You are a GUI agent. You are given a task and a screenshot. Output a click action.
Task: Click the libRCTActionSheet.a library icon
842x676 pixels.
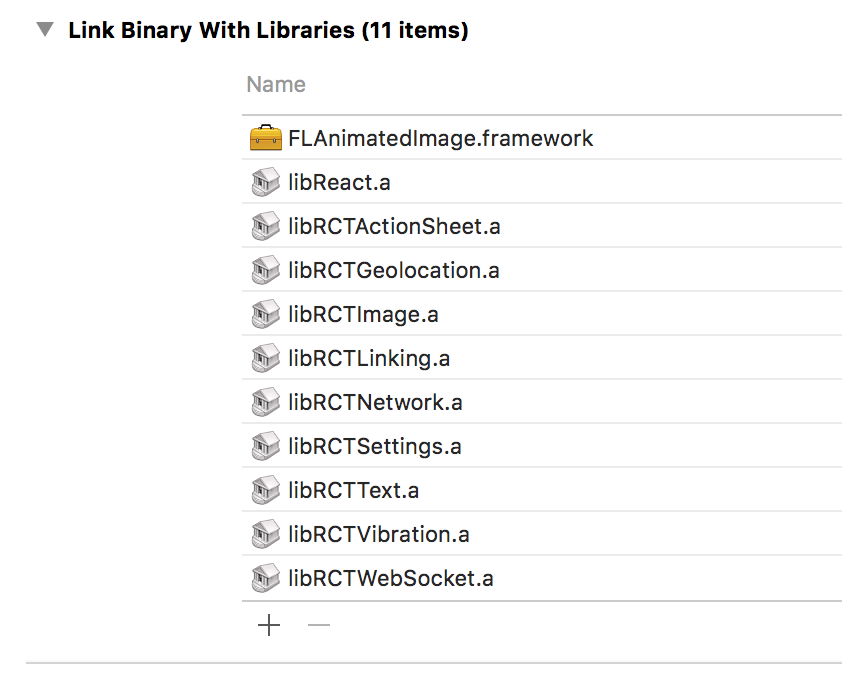point(265,227)
